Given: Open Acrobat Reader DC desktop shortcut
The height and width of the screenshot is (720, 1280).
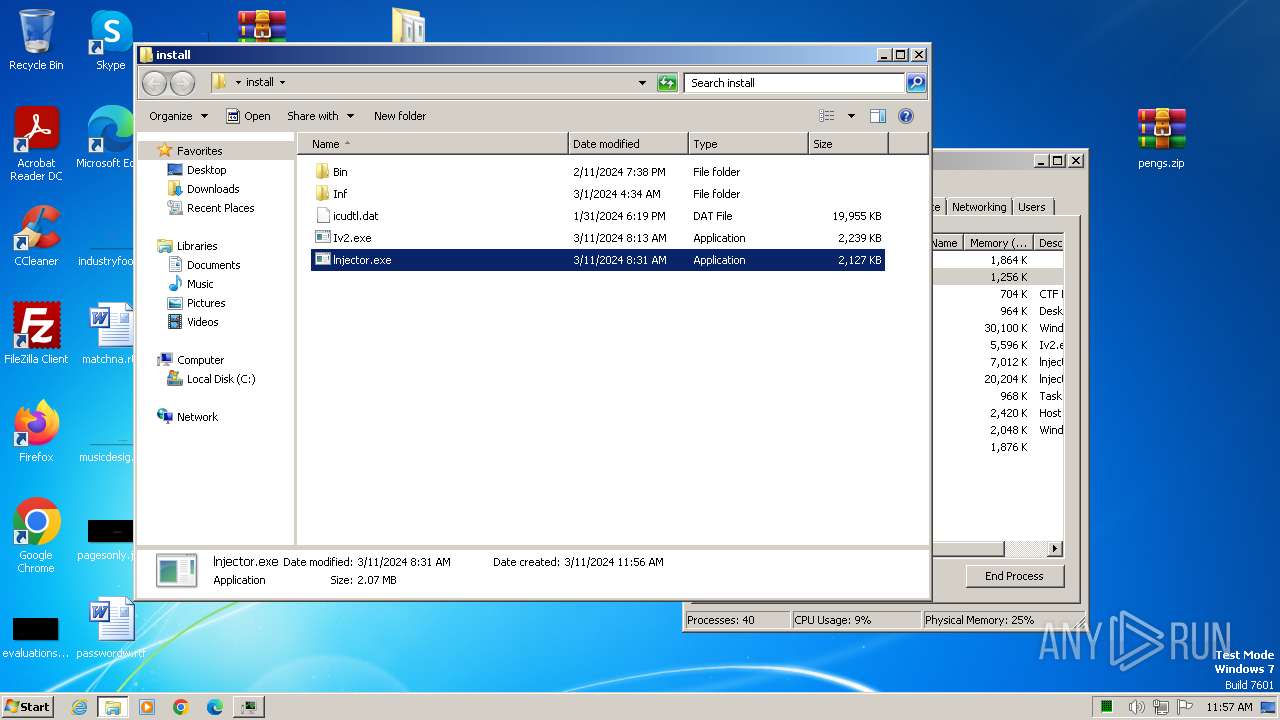Looking at the screenshot, I should (x=36, y=144).
